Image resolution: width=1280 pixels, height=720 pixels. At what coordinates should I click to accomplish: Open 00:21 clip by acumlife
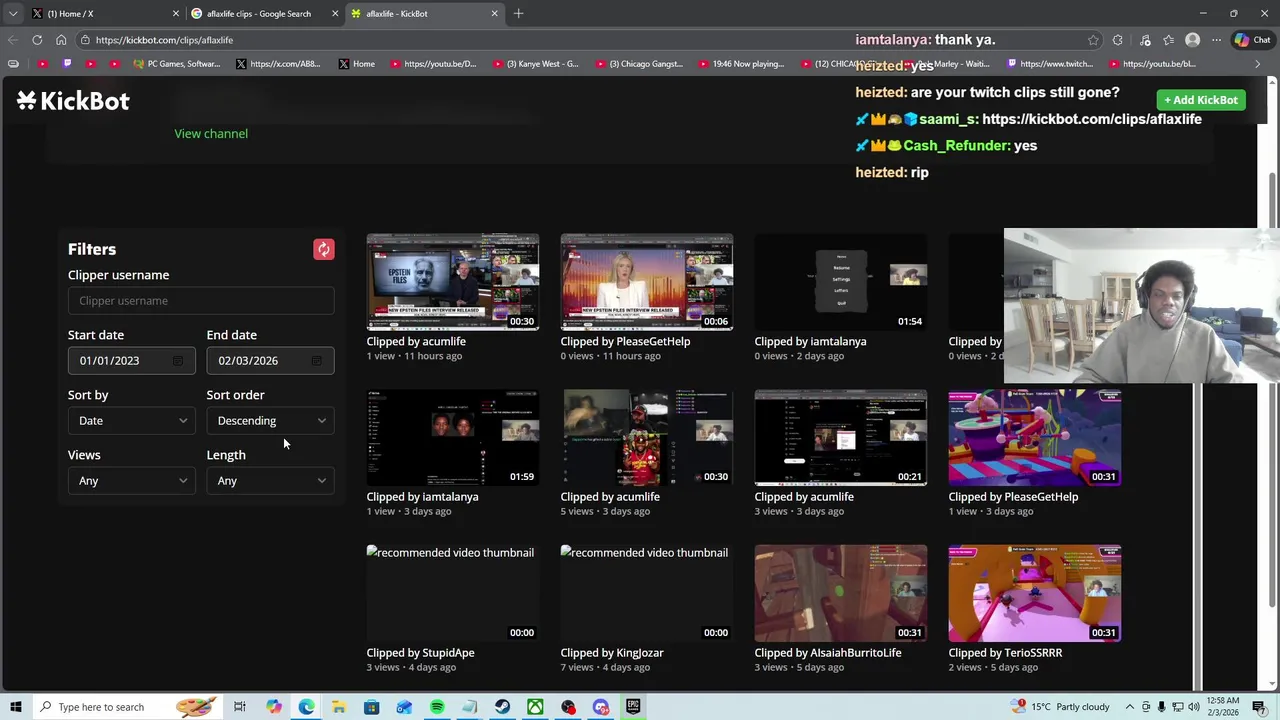pos(841,437)
